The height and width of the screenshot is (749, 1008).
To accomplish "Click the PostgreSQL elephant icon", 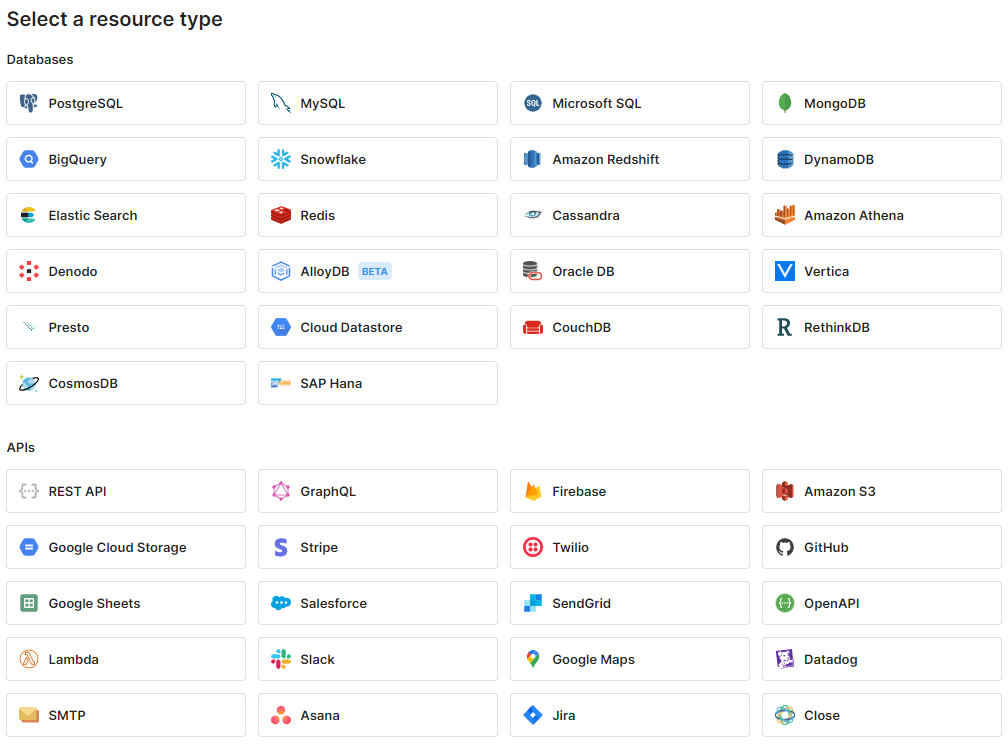I will [28, 103].
